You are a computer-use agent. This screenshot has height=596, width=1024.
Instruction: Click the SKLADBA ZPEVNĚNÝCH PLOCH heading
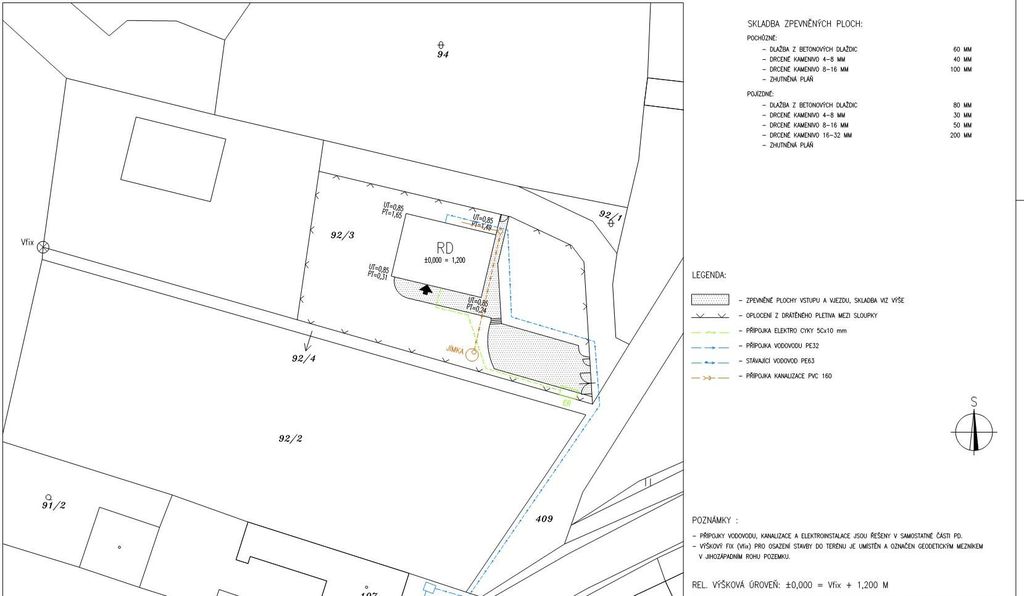point(803,23)
